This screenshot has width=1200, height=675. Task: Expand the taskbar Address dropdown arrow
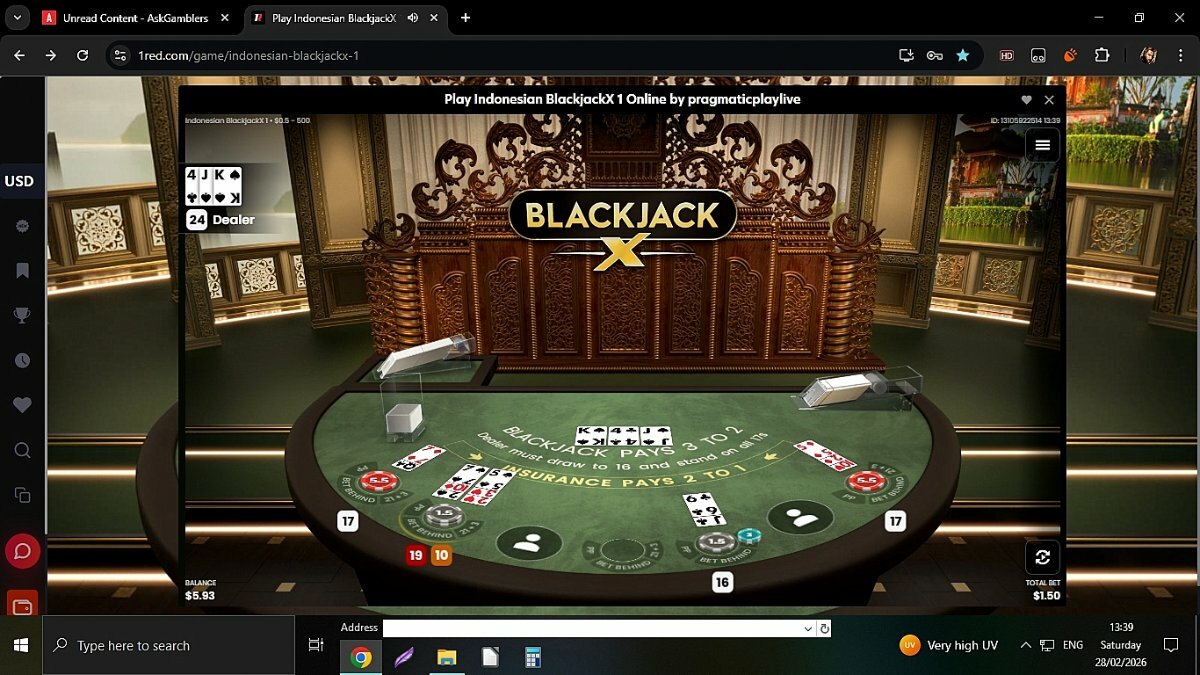[x=808, y=628]
